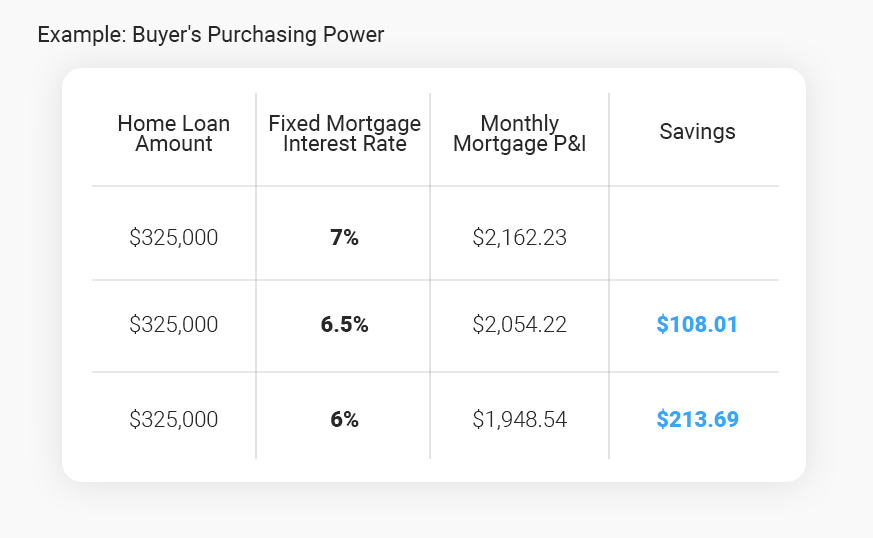Select the $325,000 amount in the 6% row
This screenshot has height=538, width=873.
[174, 420]
